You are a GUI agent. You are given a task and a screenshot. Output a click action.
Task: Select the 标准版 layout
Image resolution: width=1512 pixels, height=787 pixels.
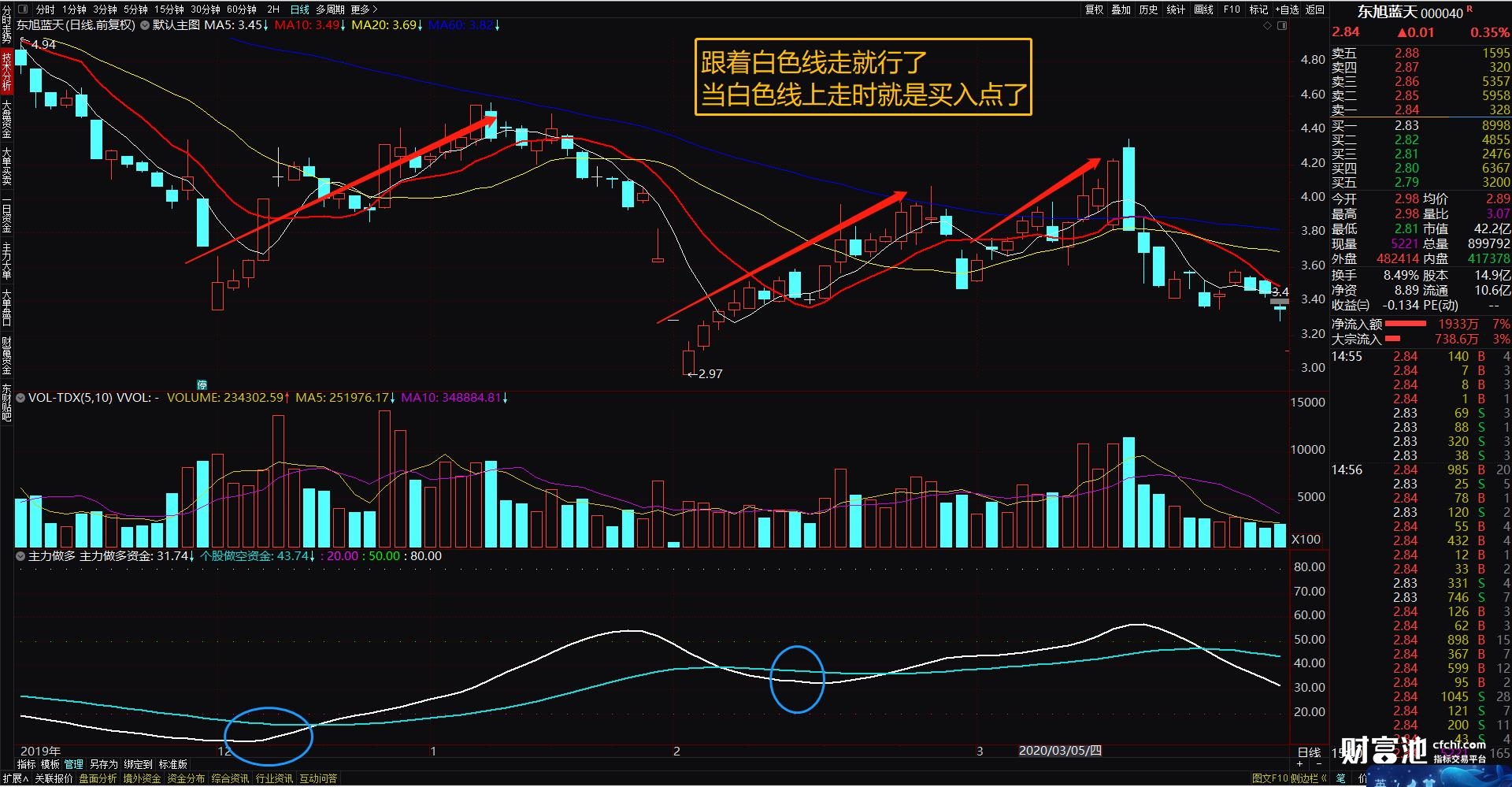click(x=173, y=764)
